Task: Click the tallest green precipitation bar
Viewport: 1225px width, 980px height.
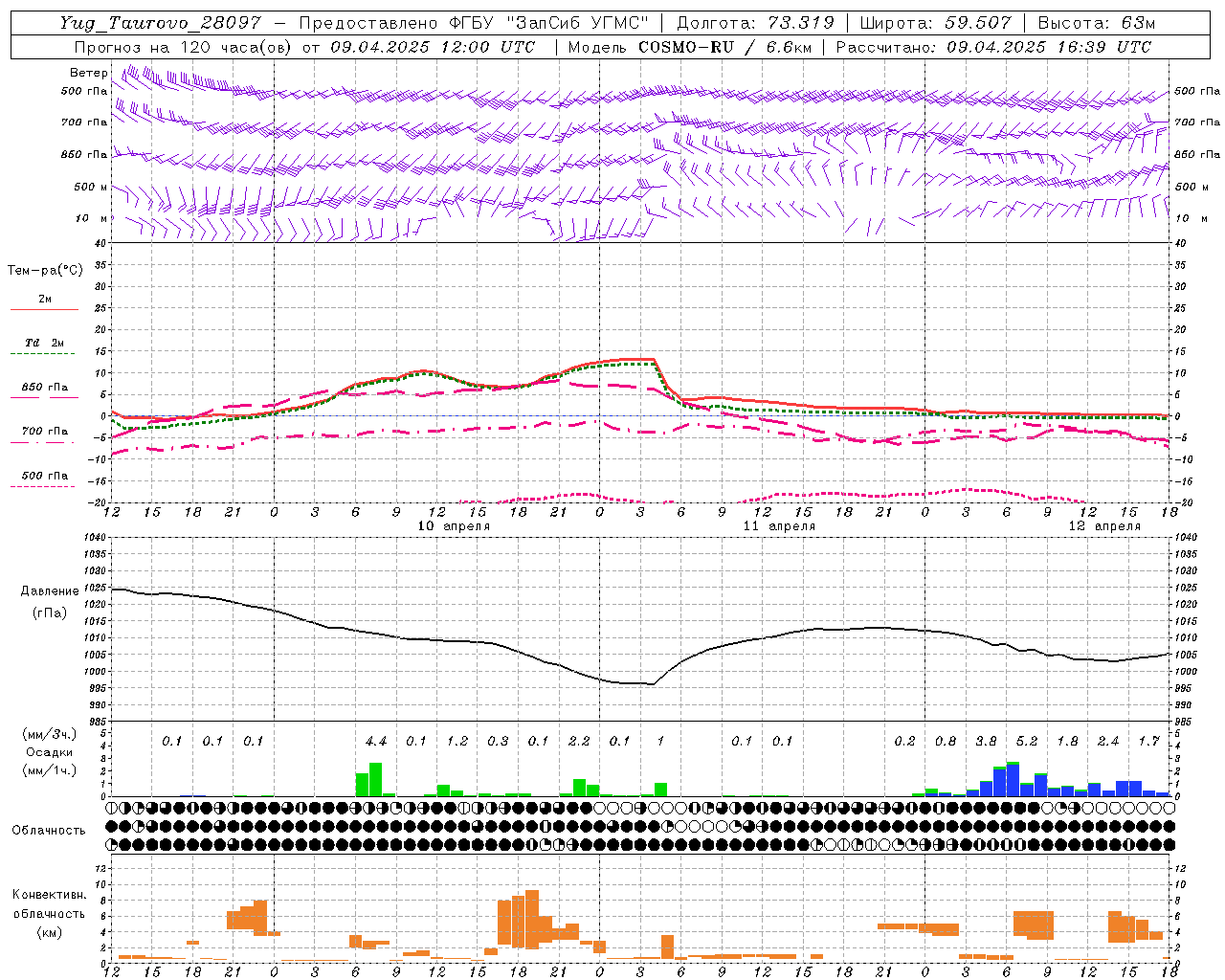Action: (375, 780)
